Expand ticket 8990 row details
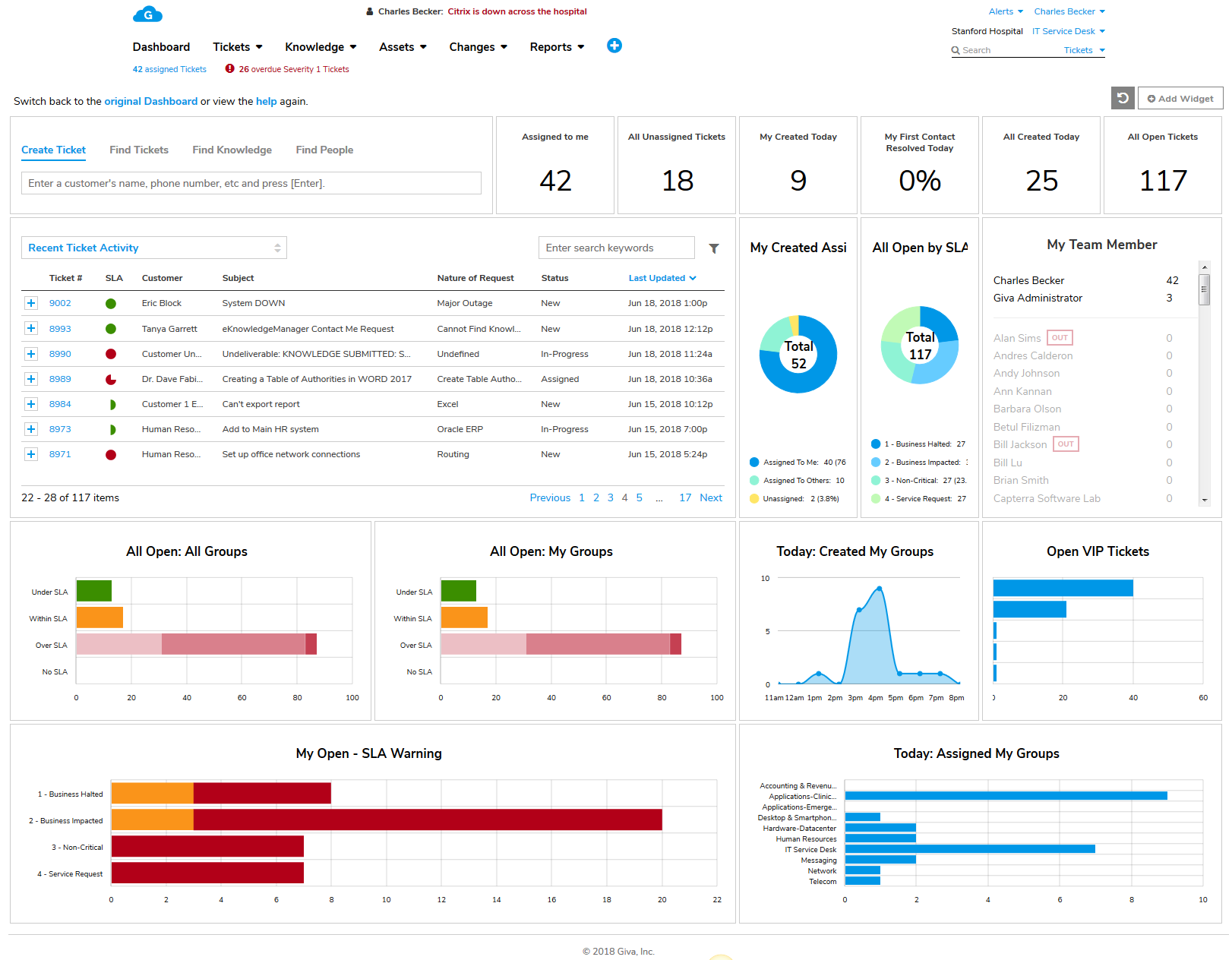 tap(31, 354)
